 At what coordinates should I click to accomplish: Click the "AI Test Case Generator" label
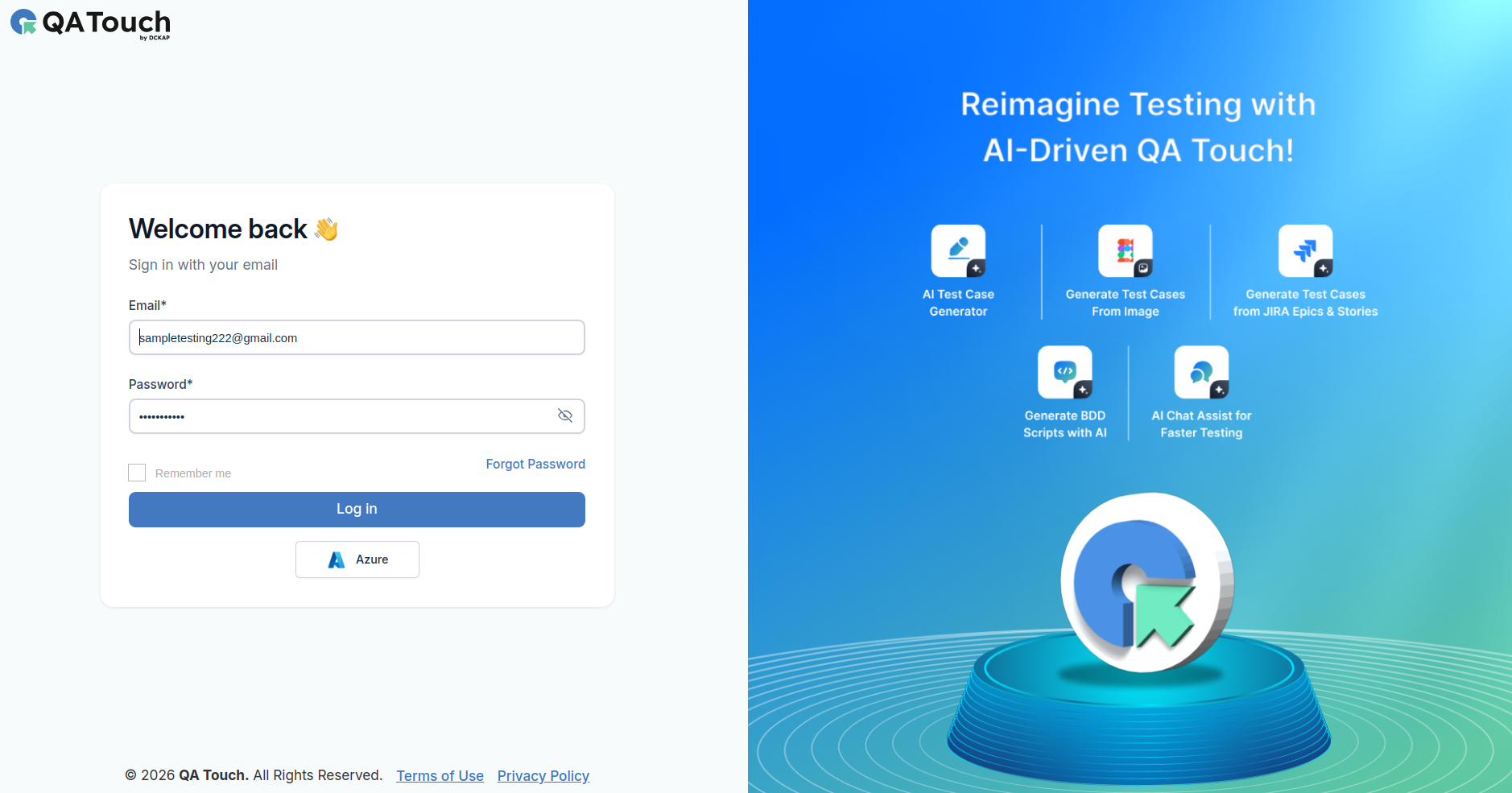coord(958,303)
